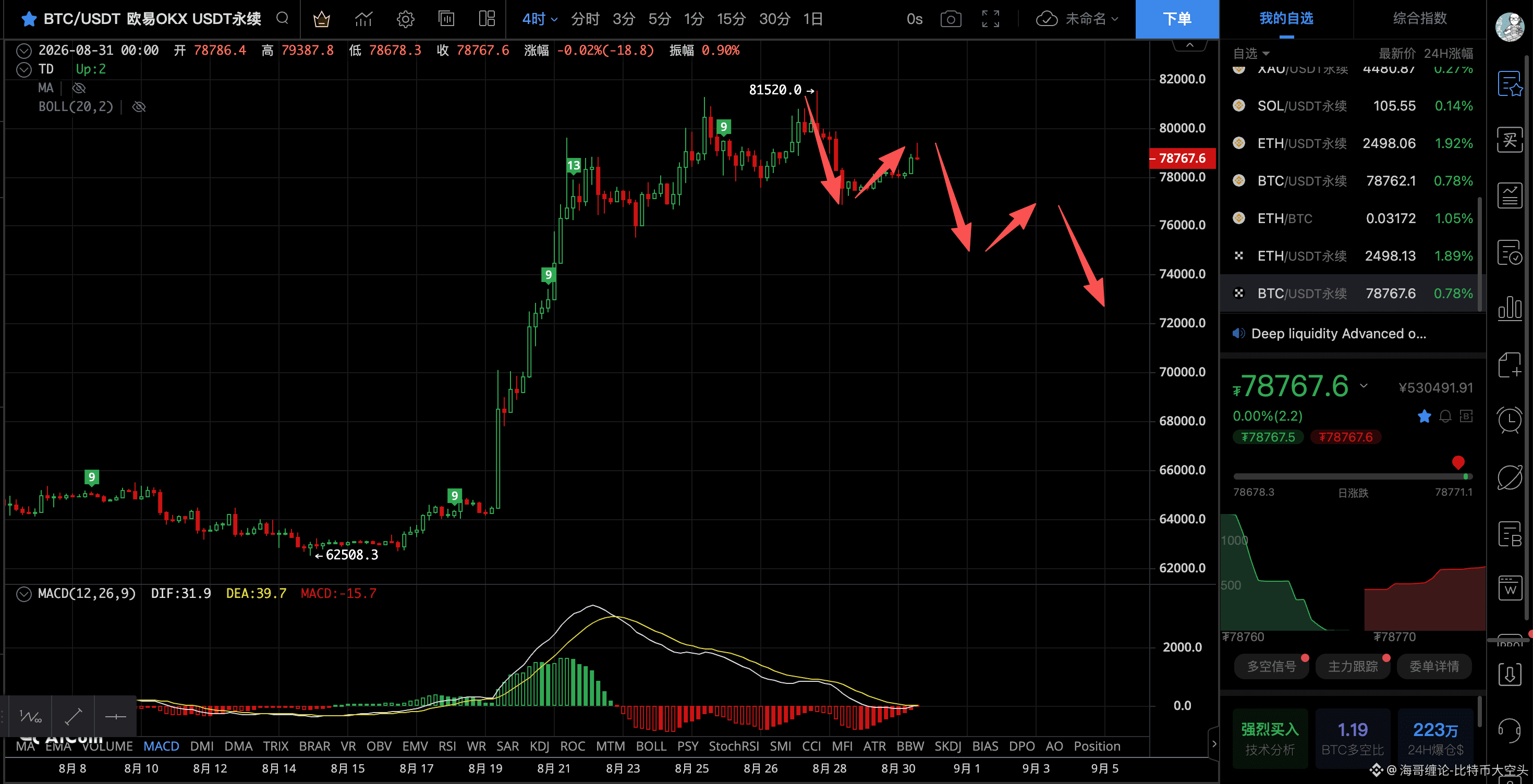Viewport: 1533px width, 784px height.
Task: Take a chart screenshot with camera icon
Action: [x=951, y=19]
